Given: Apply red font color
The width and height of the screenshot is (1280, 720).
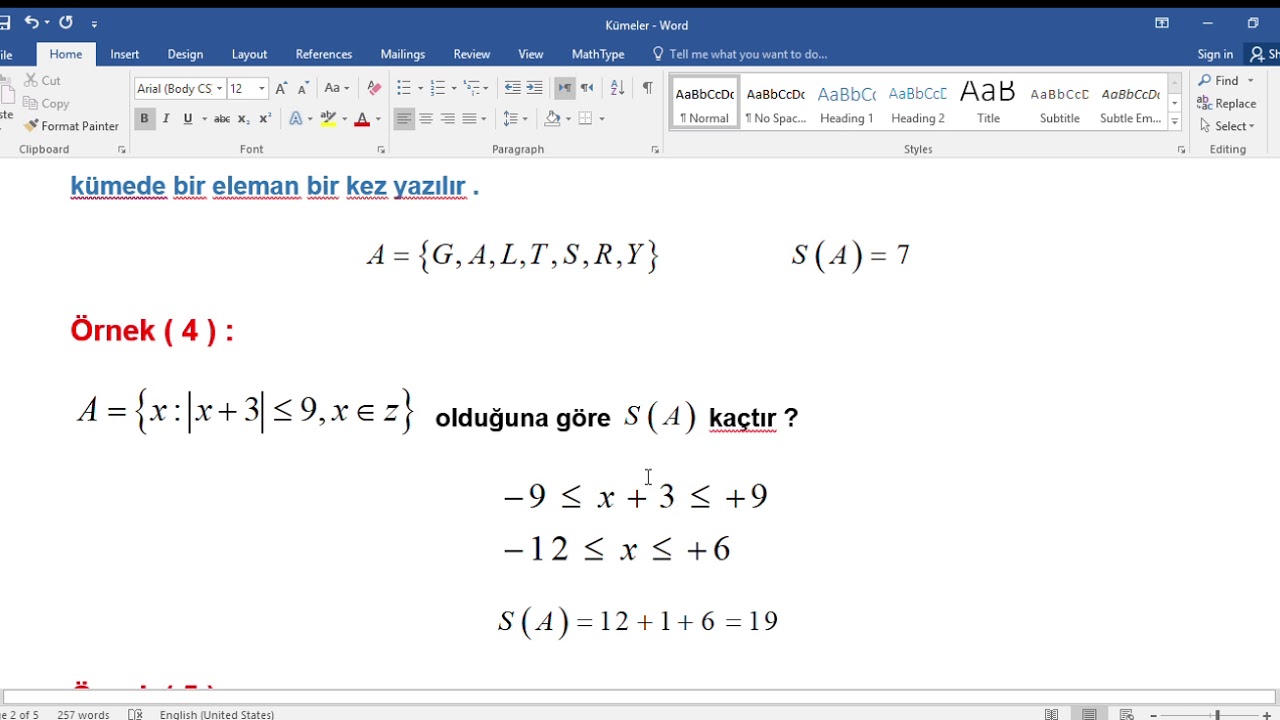Looking at the screenshot, I should [x=362, y=118].
